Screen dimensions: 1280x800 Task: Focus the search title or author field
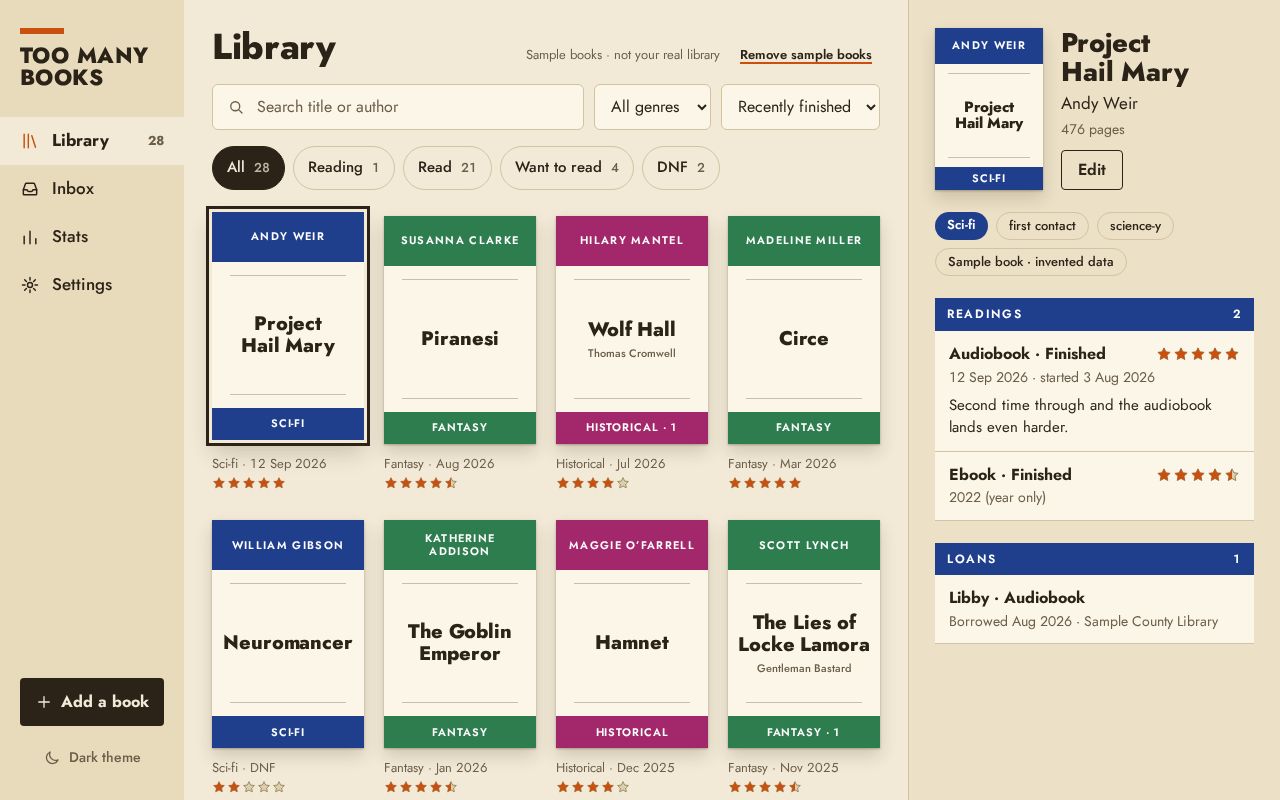tap(398, 107)
